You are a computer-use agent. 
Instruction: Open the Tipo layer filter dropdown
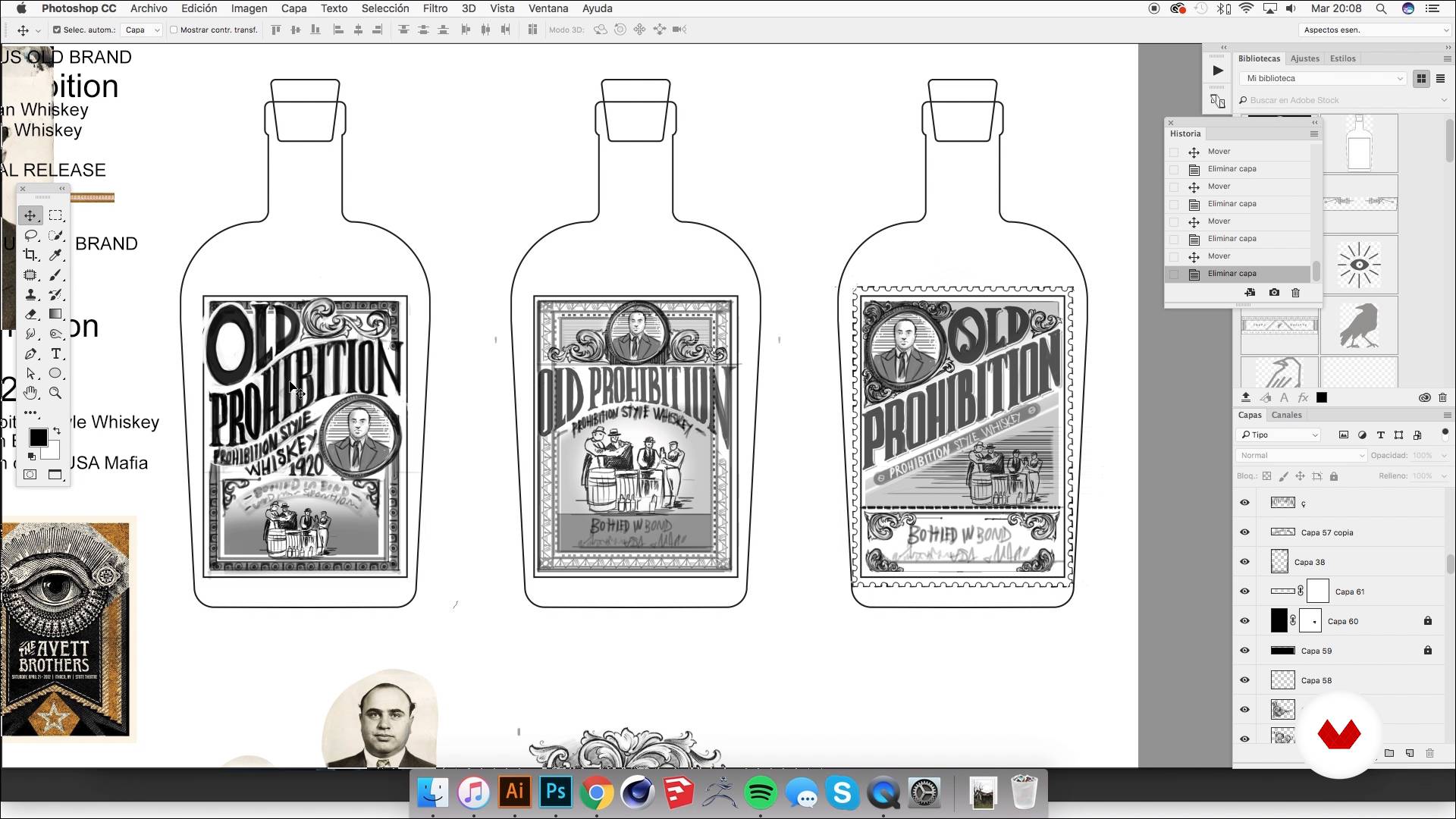coord(1279,435)
